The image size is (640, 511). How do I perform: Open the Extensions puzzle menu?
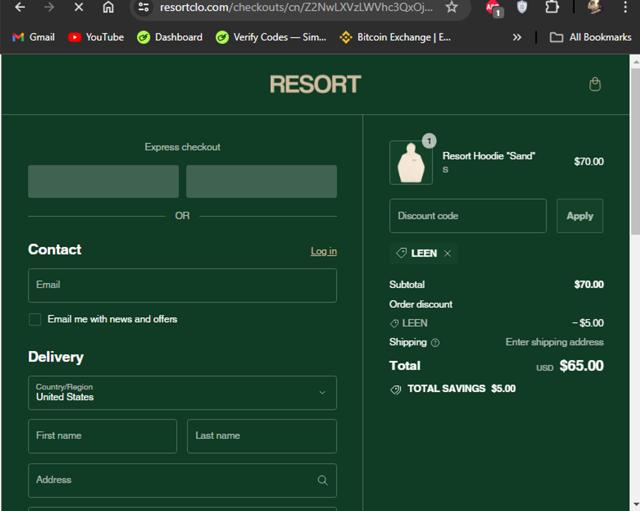click(x=552, y=7)
